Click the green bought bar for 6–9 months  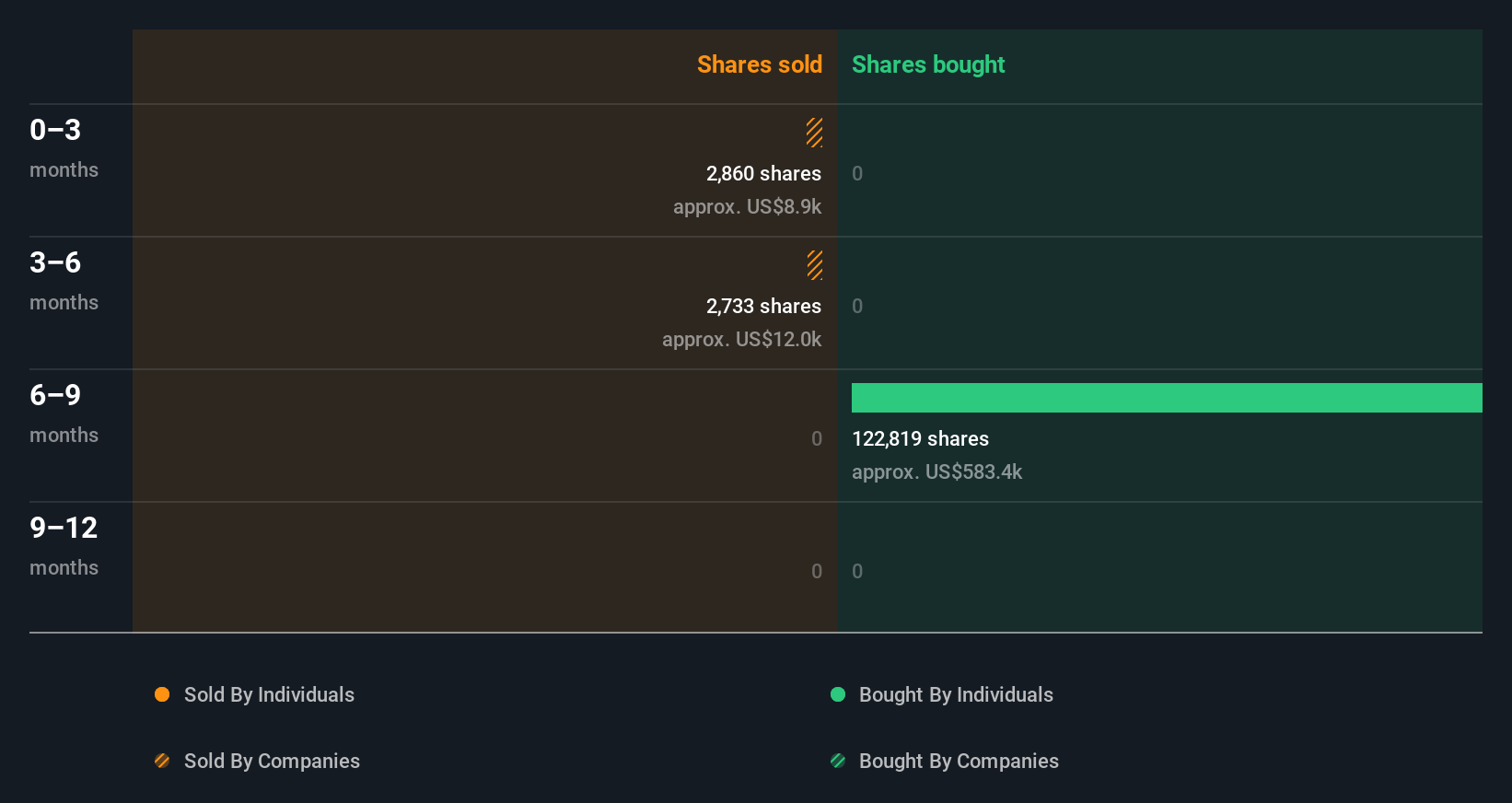click(x=1167, y=398)
